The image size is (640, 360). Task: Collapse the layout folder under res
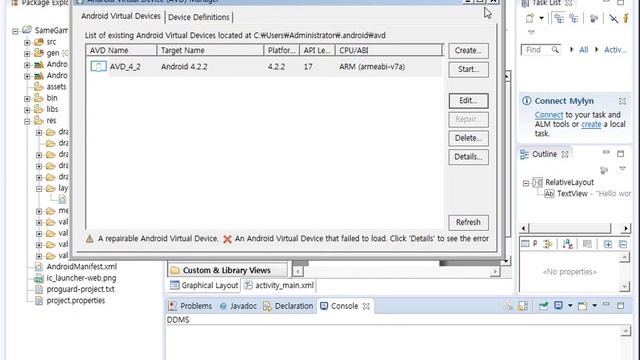pyautogui.click(x=39, y=189)
